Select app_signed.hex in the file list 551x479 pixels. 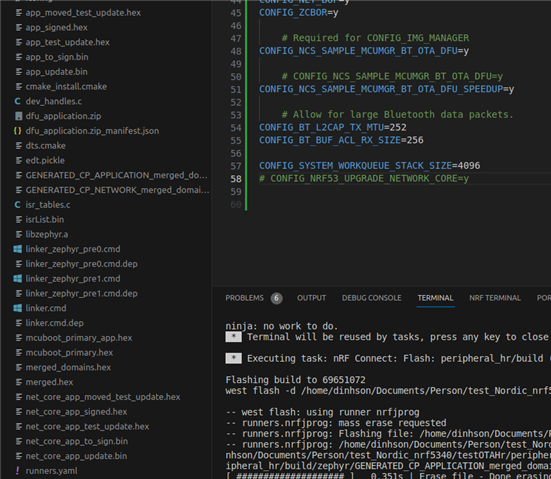pyautogui.click(x=56, y=27)
